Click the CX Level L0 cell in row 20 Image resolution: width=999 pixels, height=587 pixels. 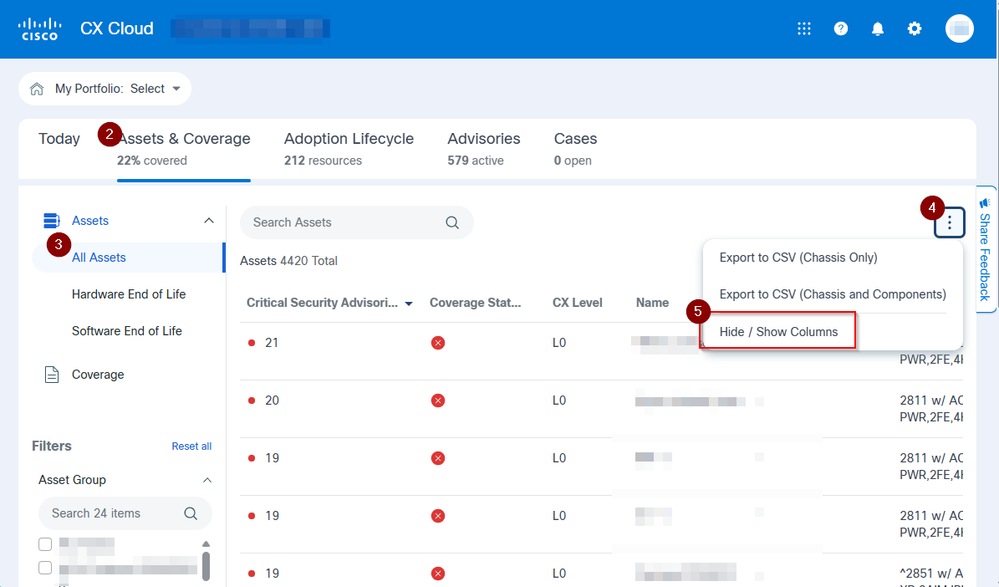coord(559,400)
